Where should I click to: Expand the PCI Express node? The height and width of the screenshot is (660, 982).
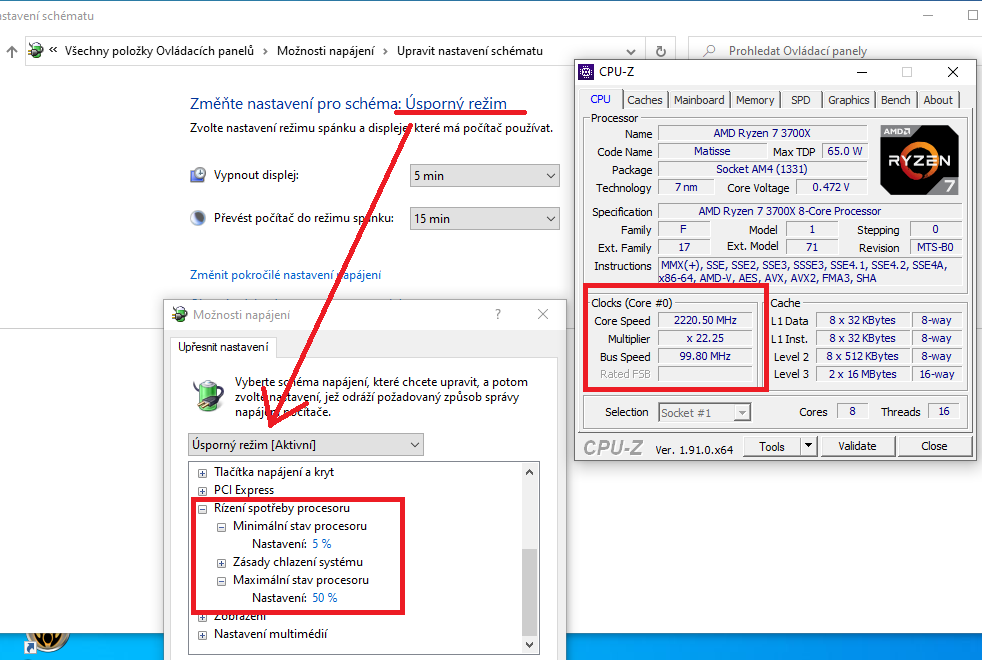point(202,491)
